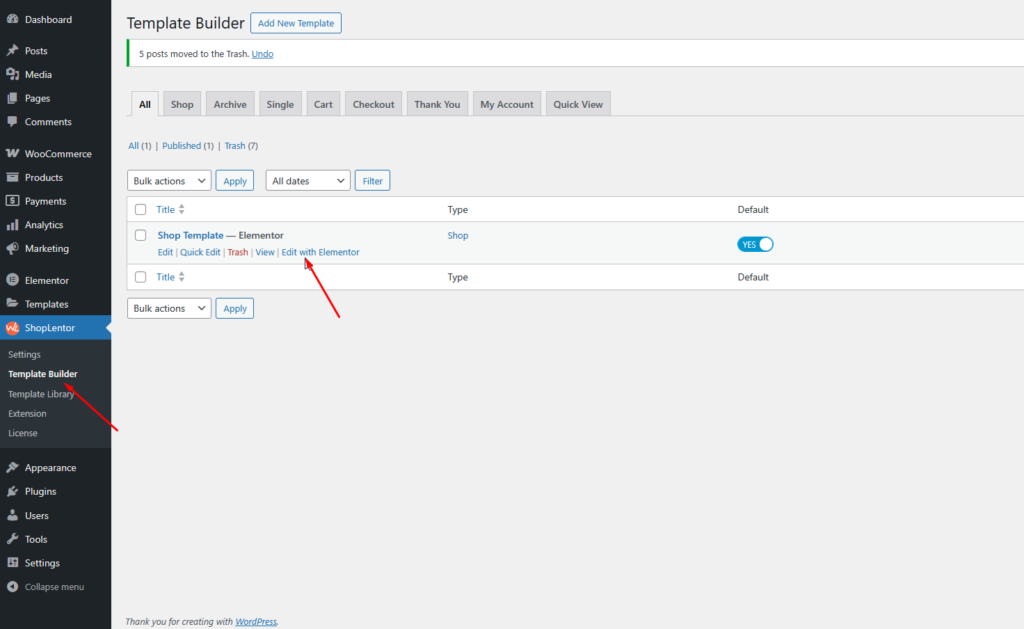Viewport: 1024px width, 629px height.
Task: Click the Tools wrench icon
Action: click(12, 539)
